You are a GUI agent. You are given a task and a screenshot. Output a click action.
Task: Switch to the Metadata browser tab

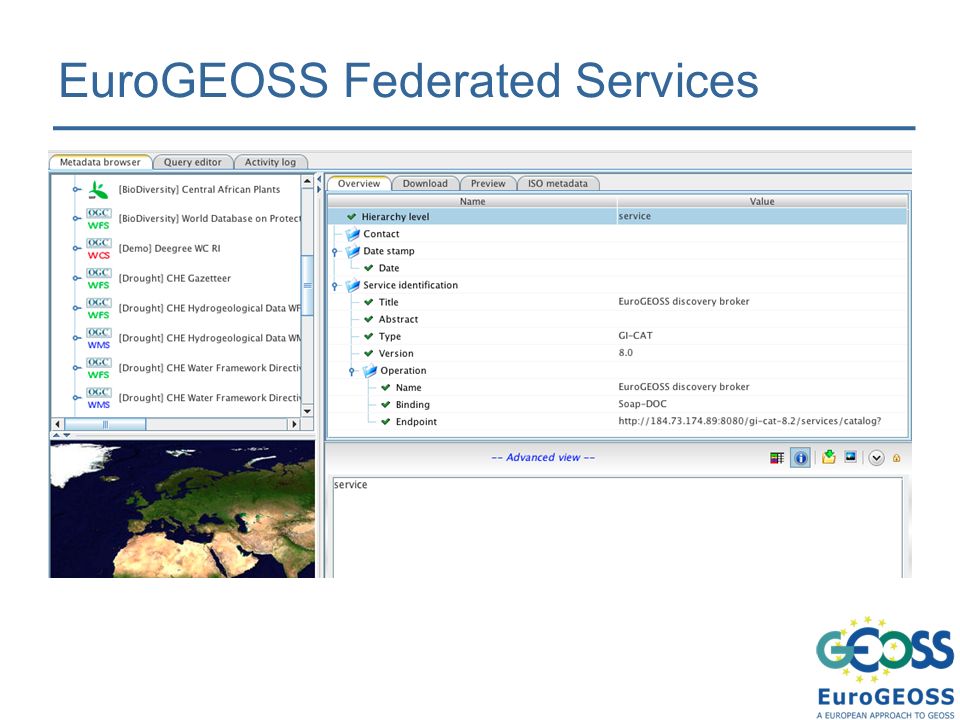coord(100,162)
